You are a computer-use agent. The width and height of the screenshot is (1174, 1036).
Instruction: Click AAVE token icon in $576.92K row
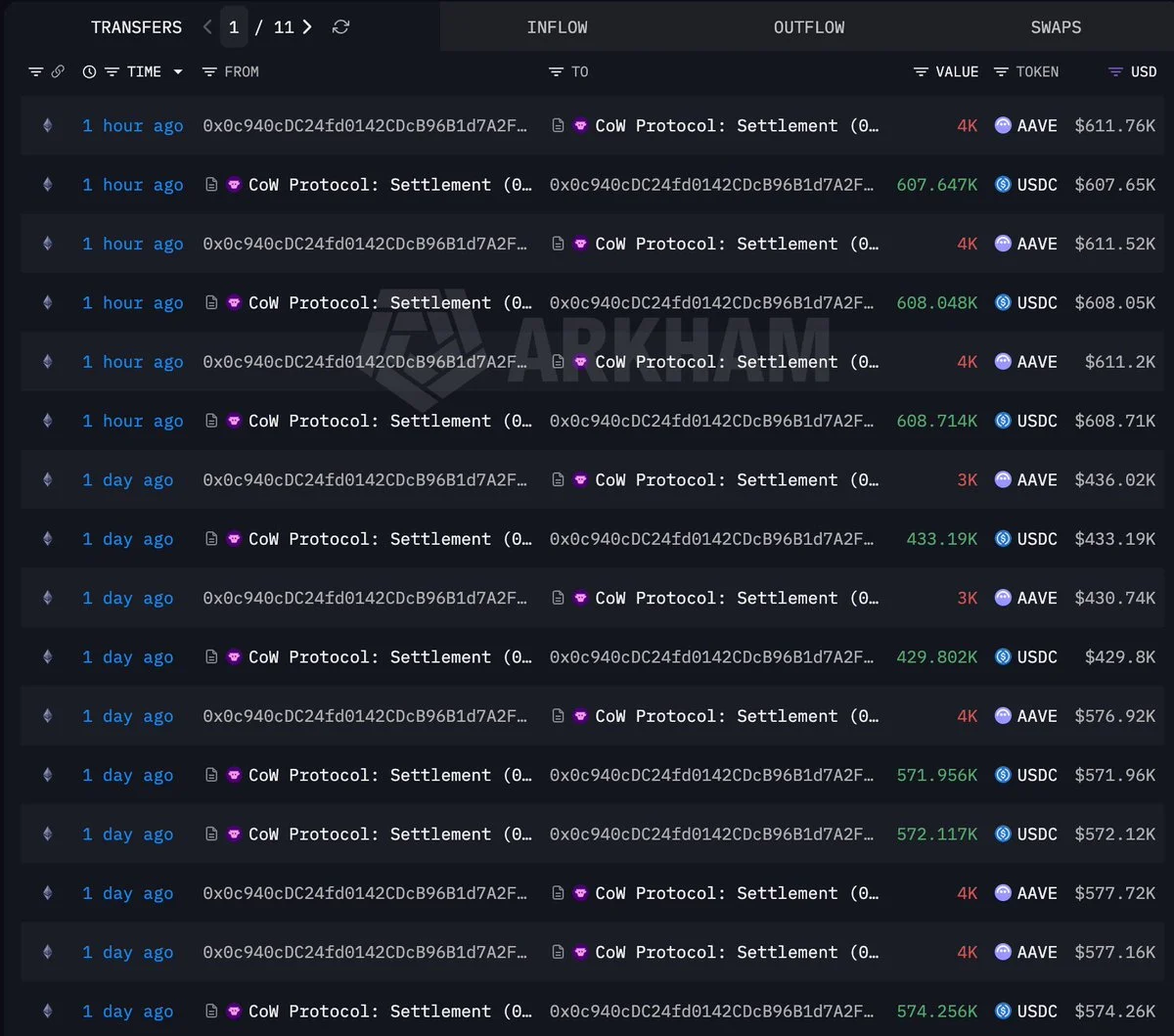click(1003, 716)
